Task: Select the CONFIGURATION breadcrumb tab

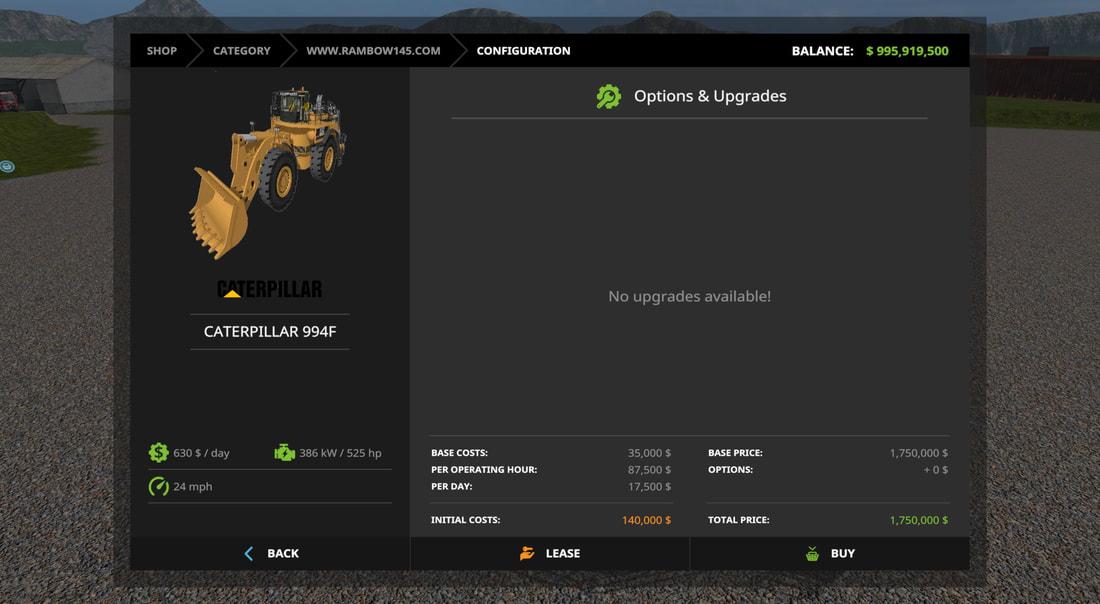Action: pyautogui.click(x=523, y=51)
